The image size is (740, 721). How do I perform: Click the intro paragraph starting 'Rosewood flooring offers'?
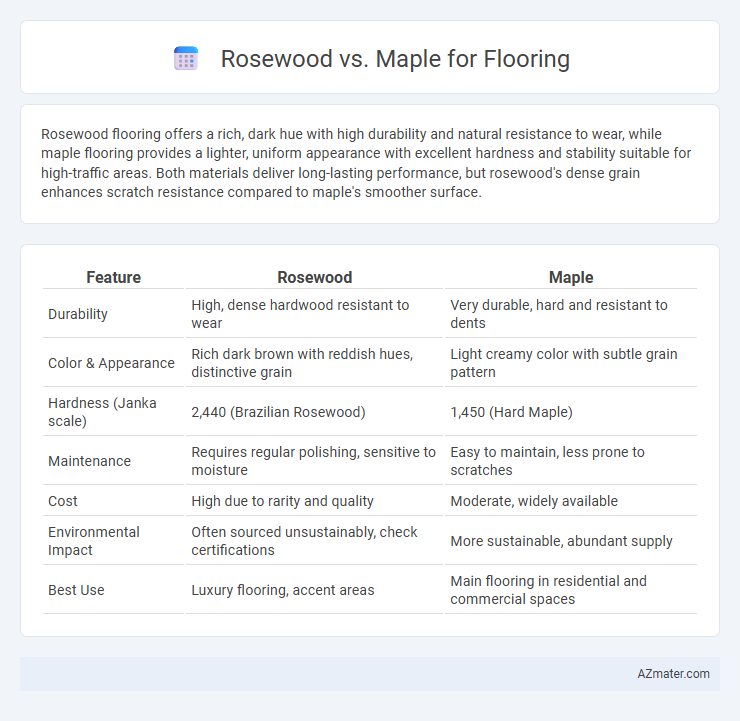(366, 163)
